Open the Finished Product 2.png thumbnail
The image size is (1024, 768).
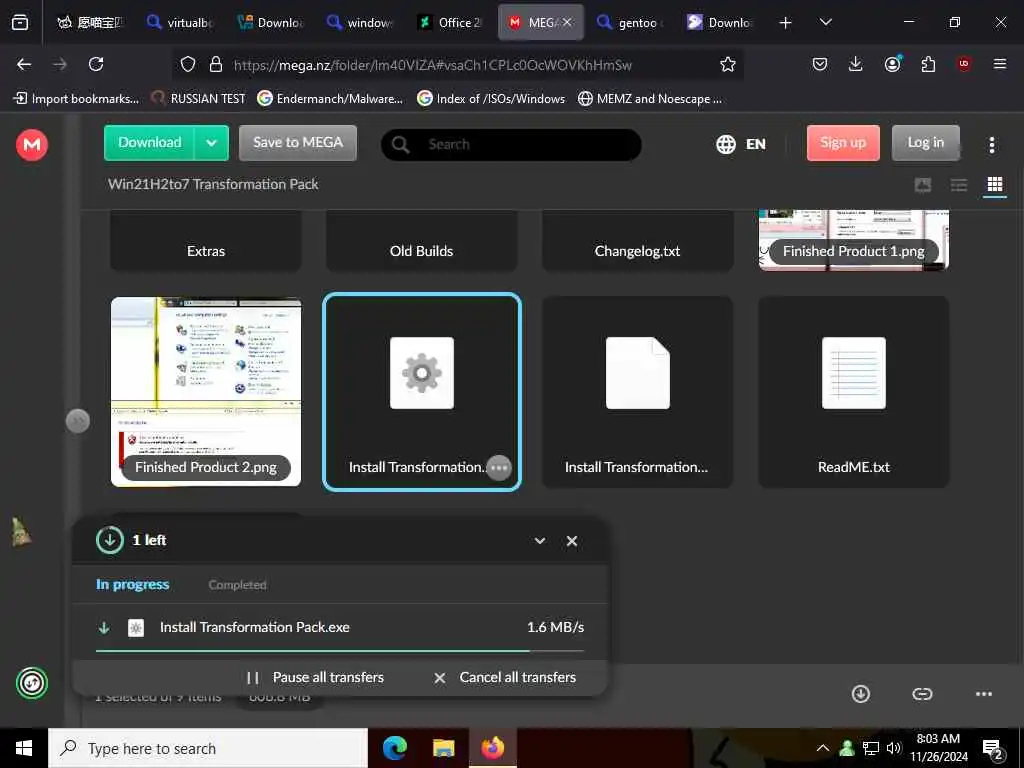(206, 392)
